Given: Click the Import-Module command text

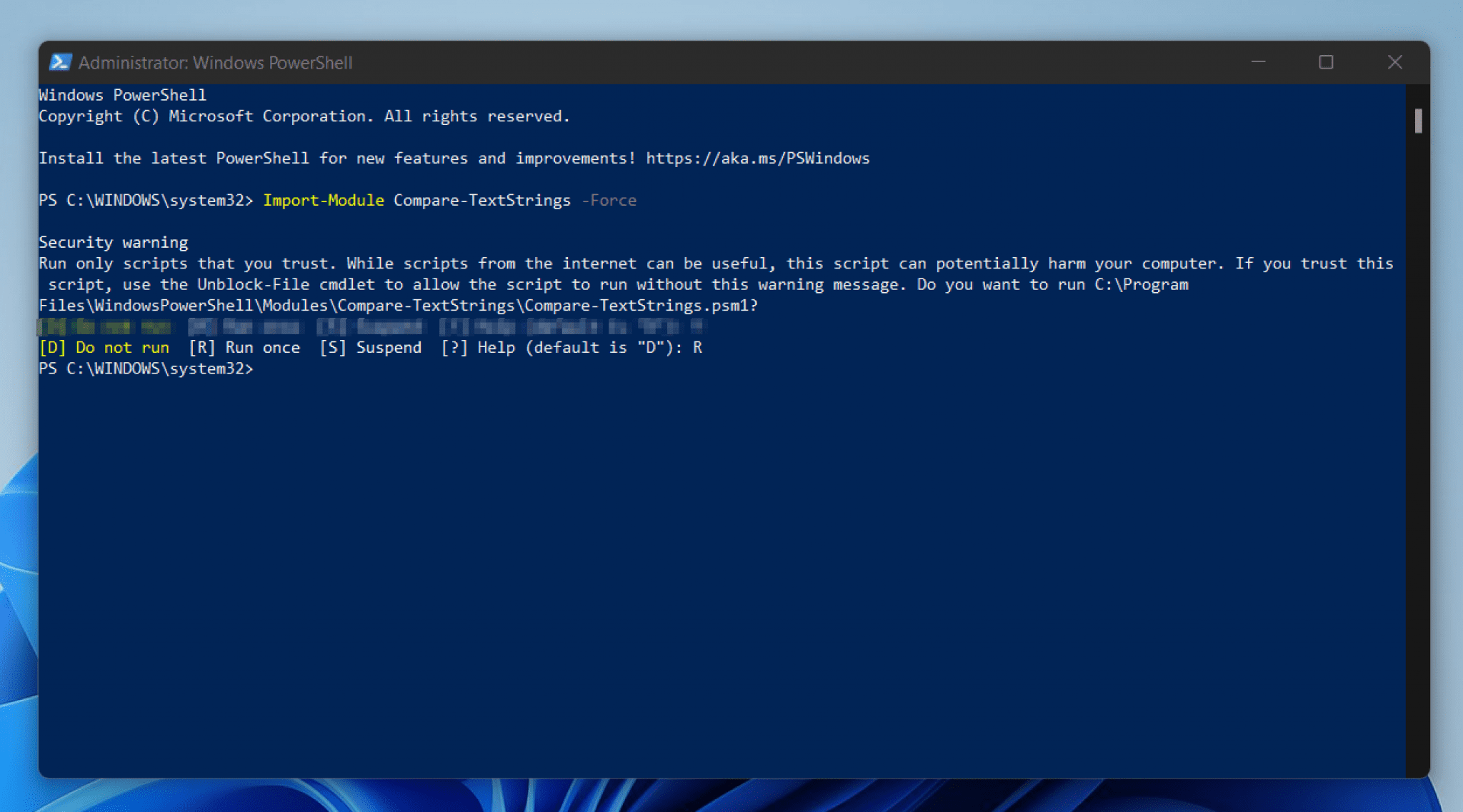Looking at the screenshot, I should (x=324, y=200).
